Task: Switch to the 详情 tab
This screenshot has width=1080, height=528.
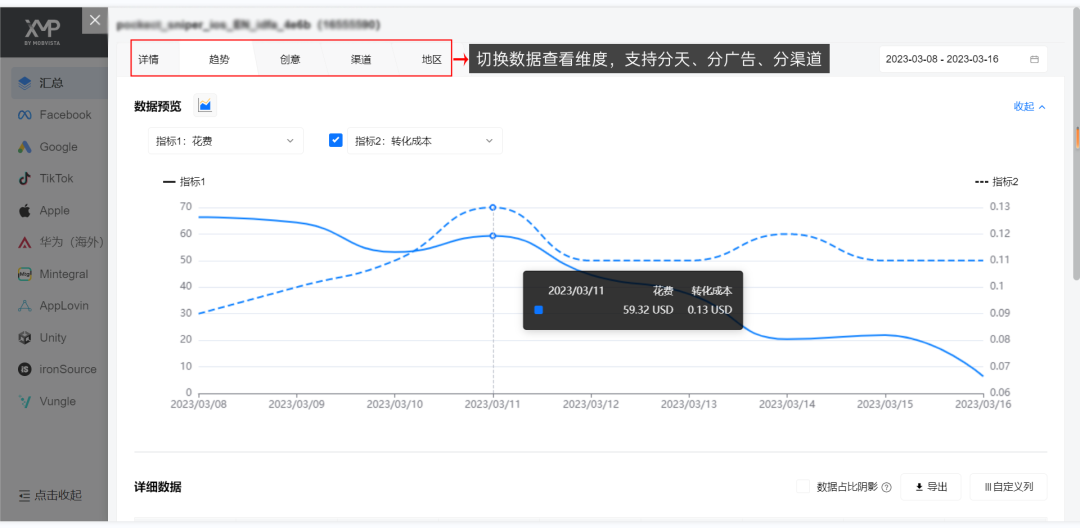Action: click(x=148, y=59)
